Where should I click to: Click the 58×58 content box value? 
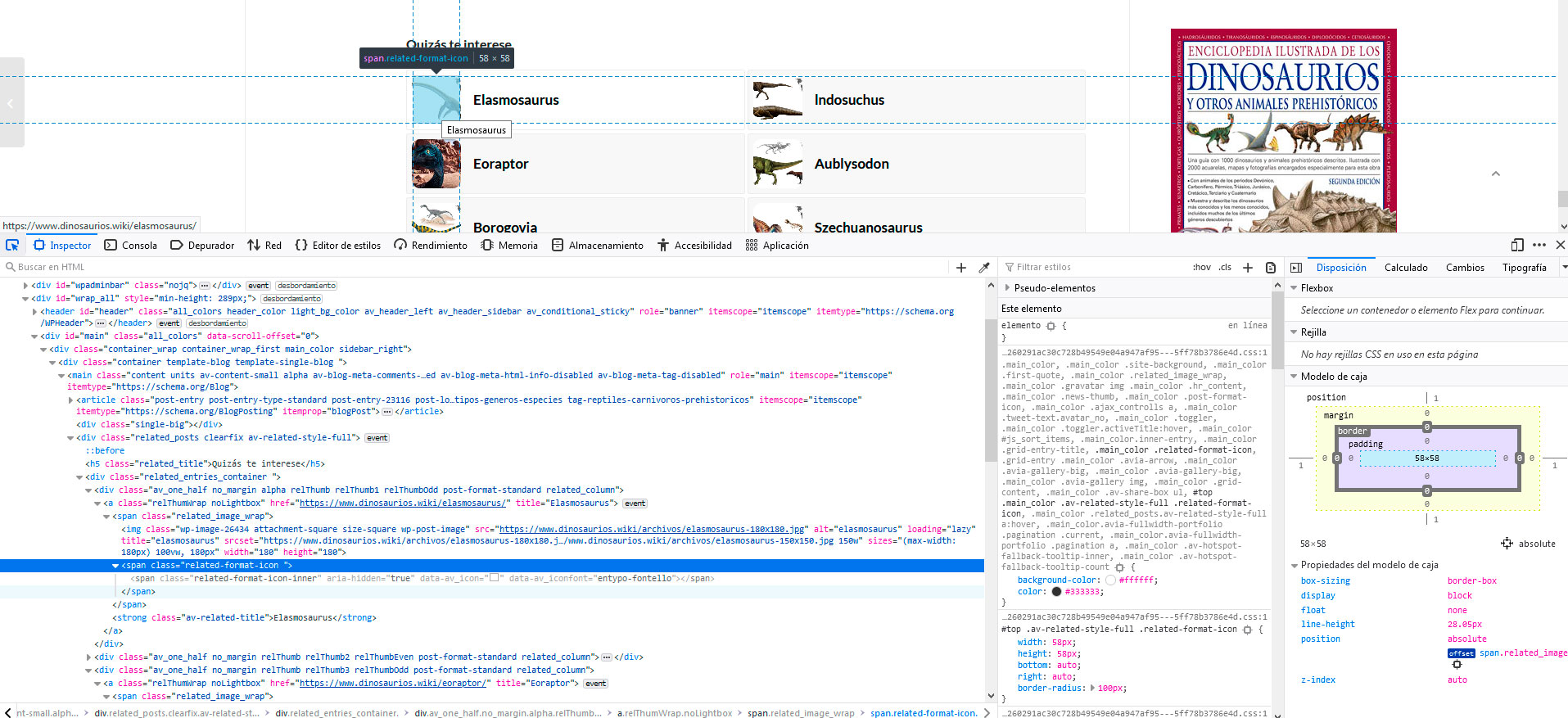coord(1427,458)
